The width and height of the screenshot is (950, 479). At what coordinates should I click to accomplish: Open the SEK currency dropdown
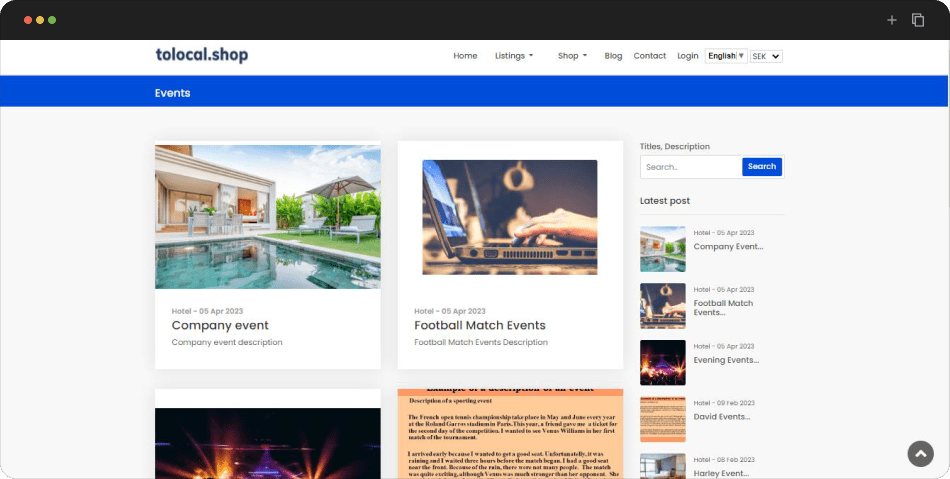click(x=766, y=56)
